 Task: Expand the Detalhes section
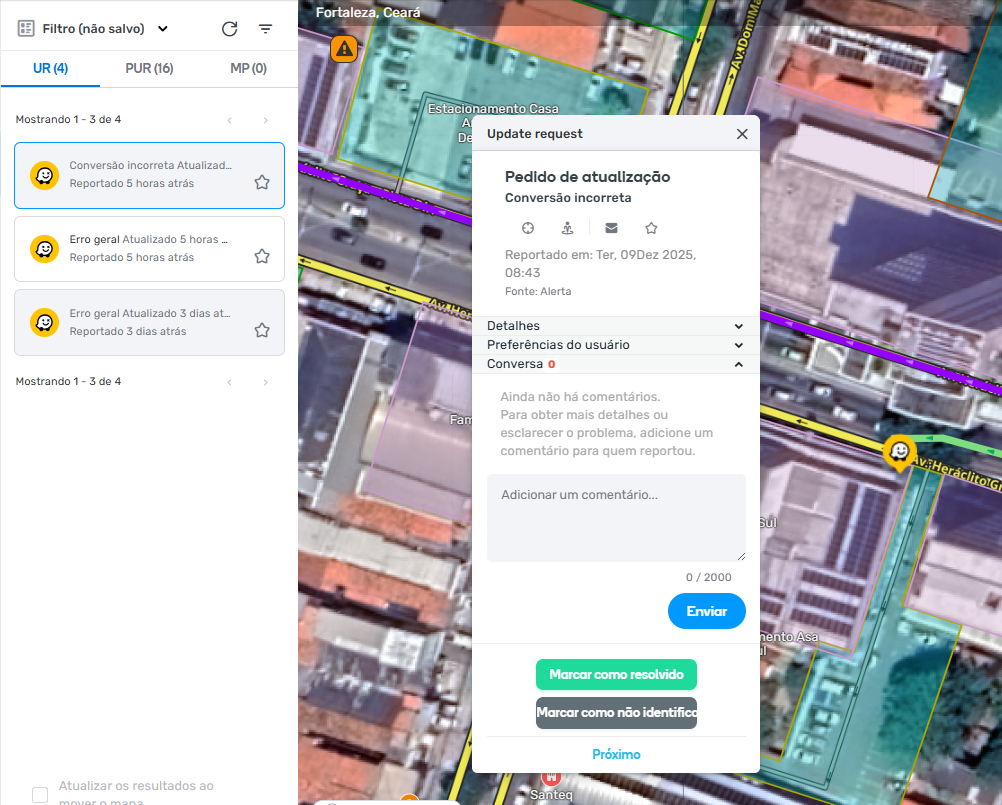615,326
